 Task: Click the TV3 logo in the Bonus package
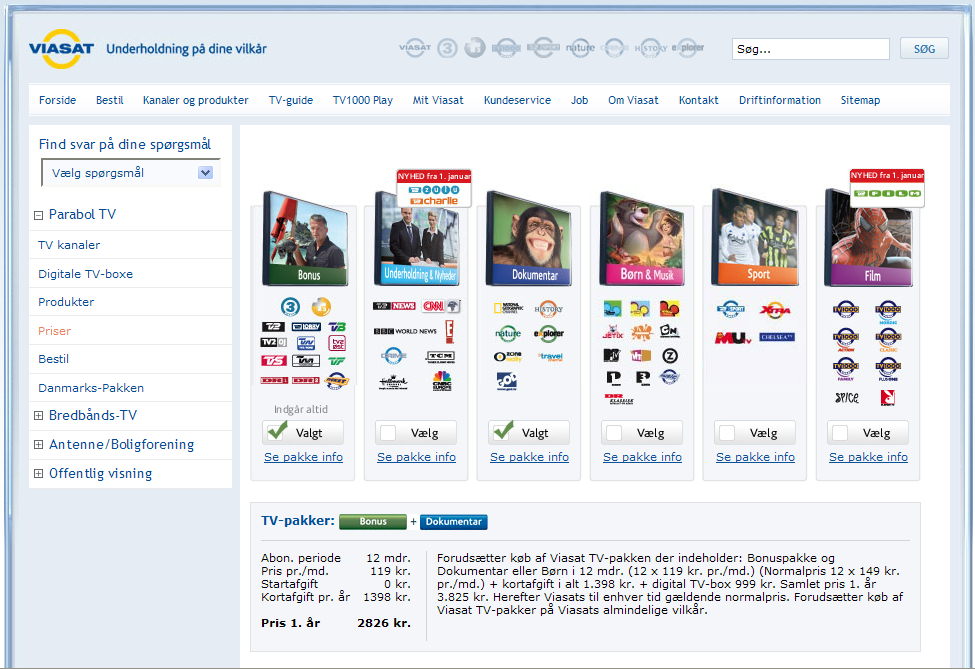click(290, 307)
